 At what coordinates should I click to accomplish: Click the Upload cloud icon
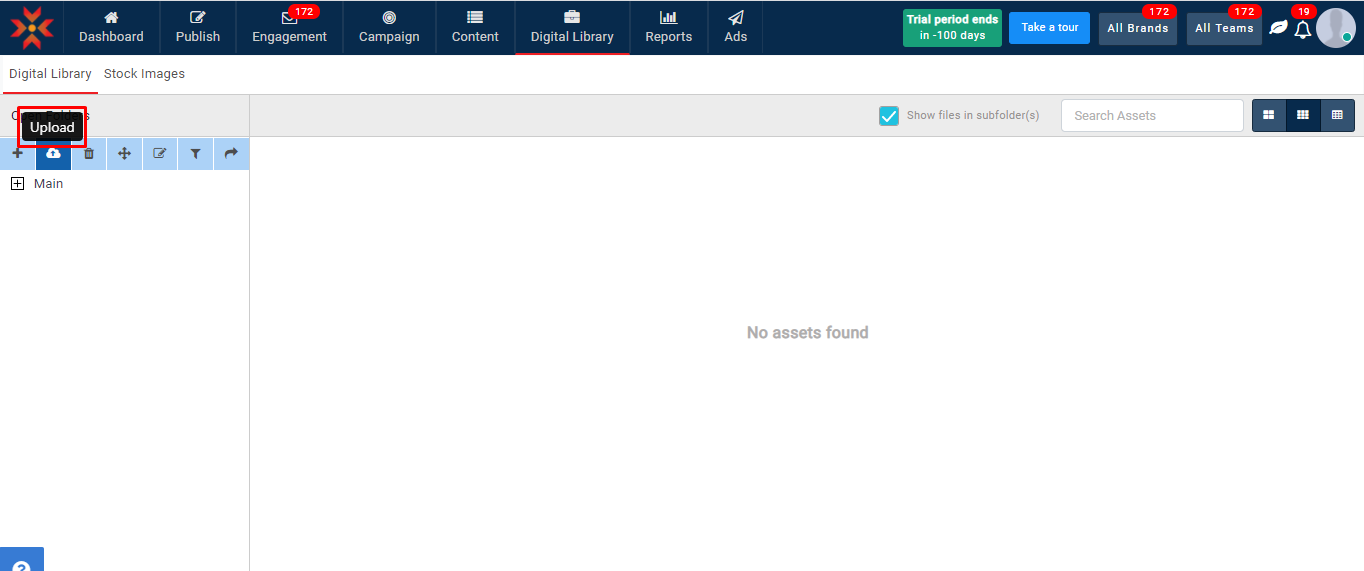pos(53,154)
